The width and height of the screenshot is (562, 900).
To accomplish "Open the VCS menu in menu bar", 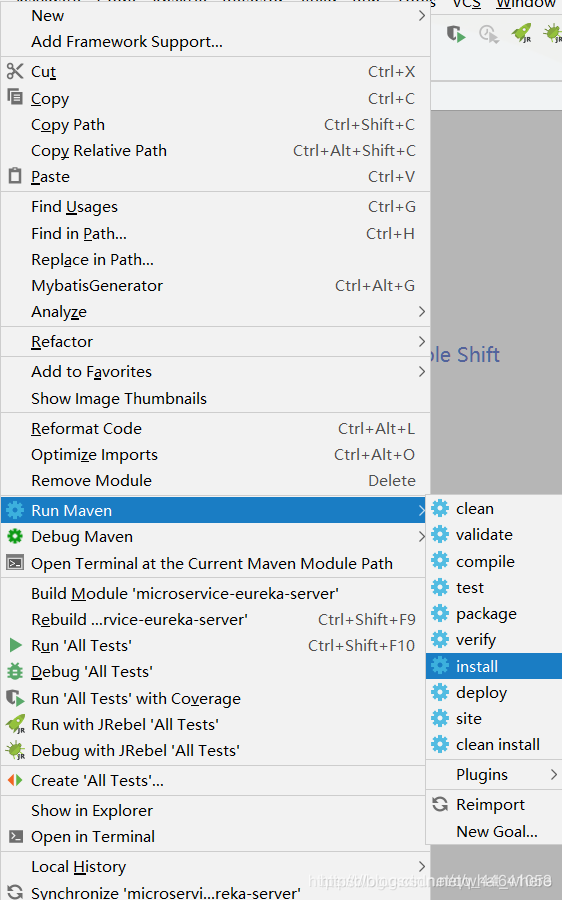I will click(466, 5).
